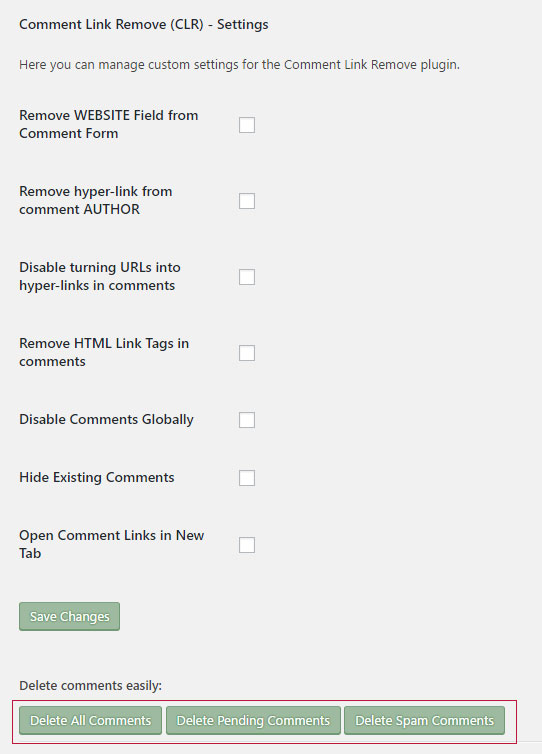Tick Open Comment Links in New Tab checkbox
The height and width of the screenshot is (754, 542).
tap(247, 545)
